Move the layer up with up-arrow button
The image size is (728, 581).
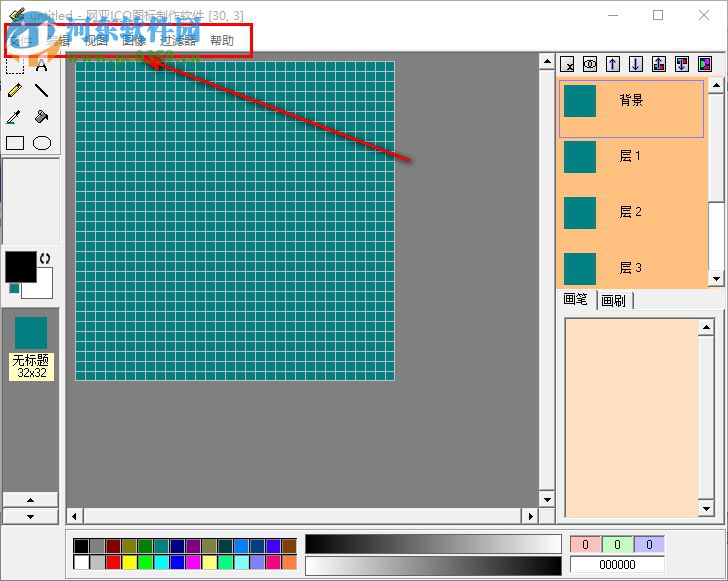[613, 64]
